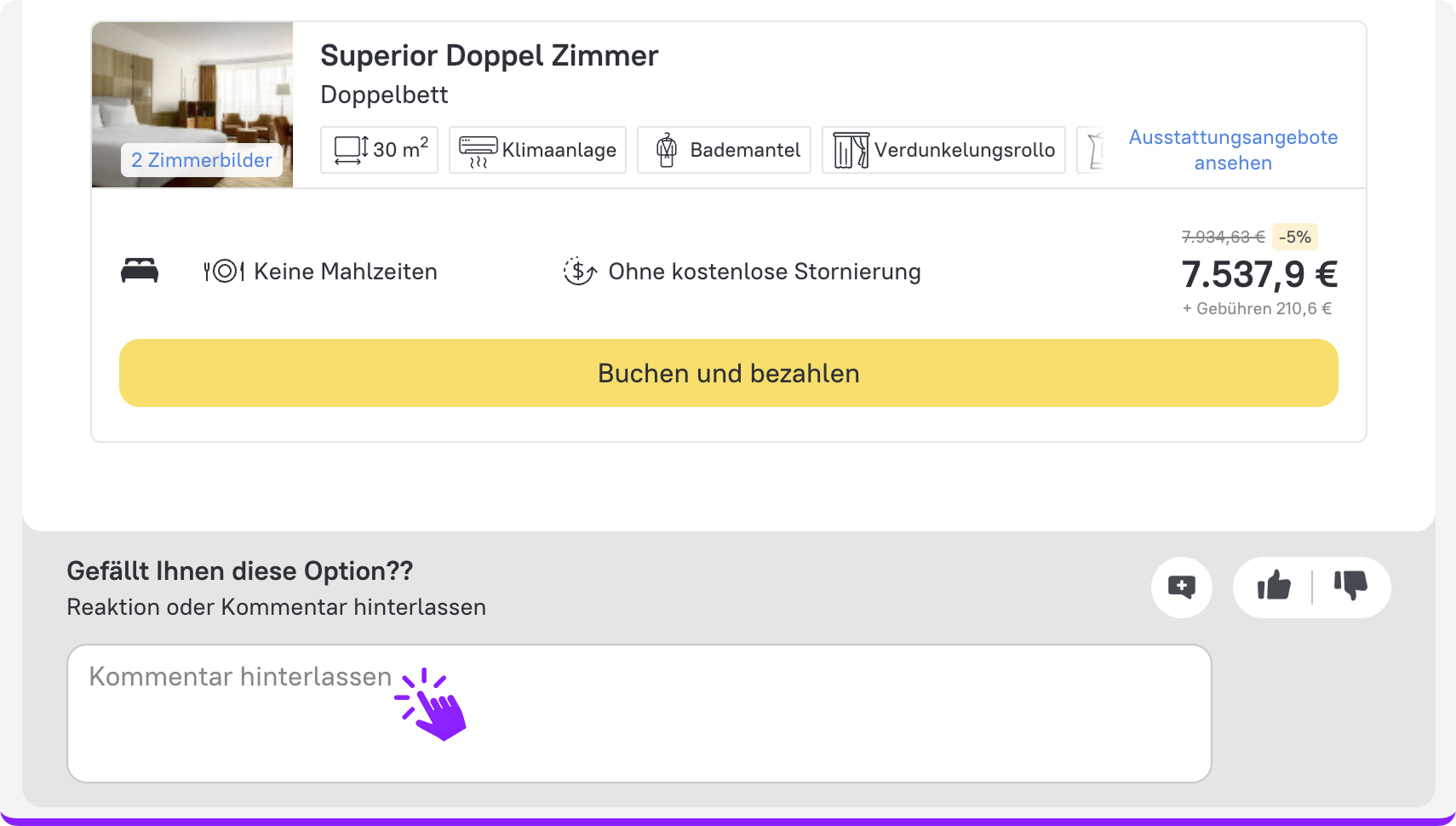
Task: Open the 2 Zimmerbilder gallery link
Action: [202, 160]
